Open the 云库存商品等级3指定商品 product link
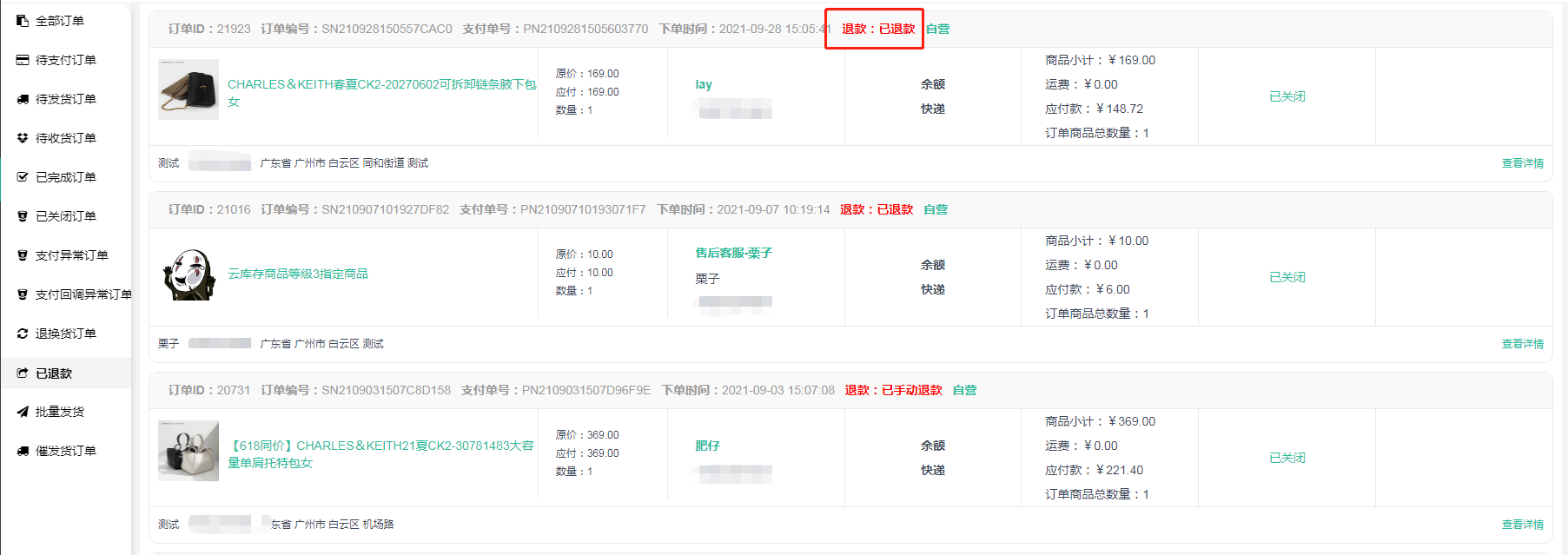Image resolution: width=1568 pixels, height=555 pixels. click(298, 274)
